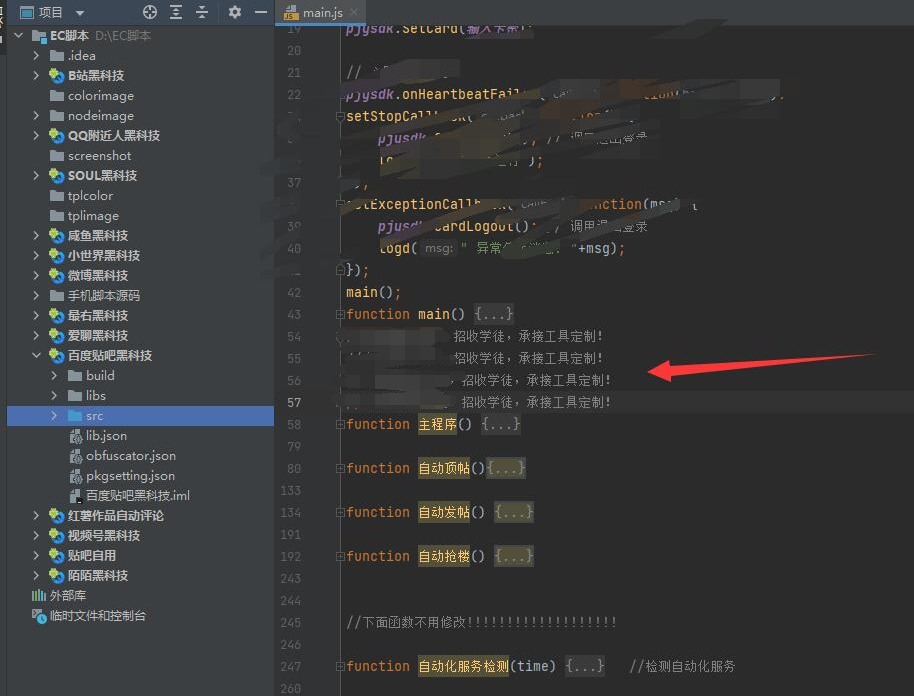
Task: Unfold the function 自动抢楼() fold marker
Action: click(340, 557)
